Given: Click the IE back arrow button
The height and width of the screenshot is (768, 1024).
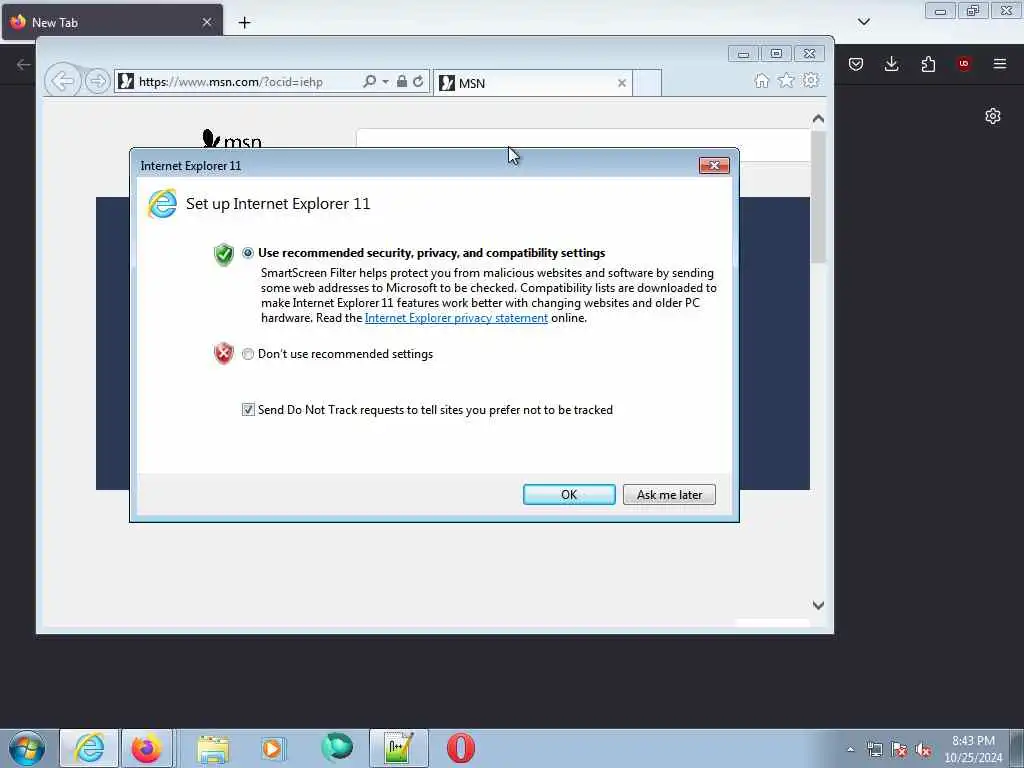Looking at the screenshot, I should tap(62, 82).
